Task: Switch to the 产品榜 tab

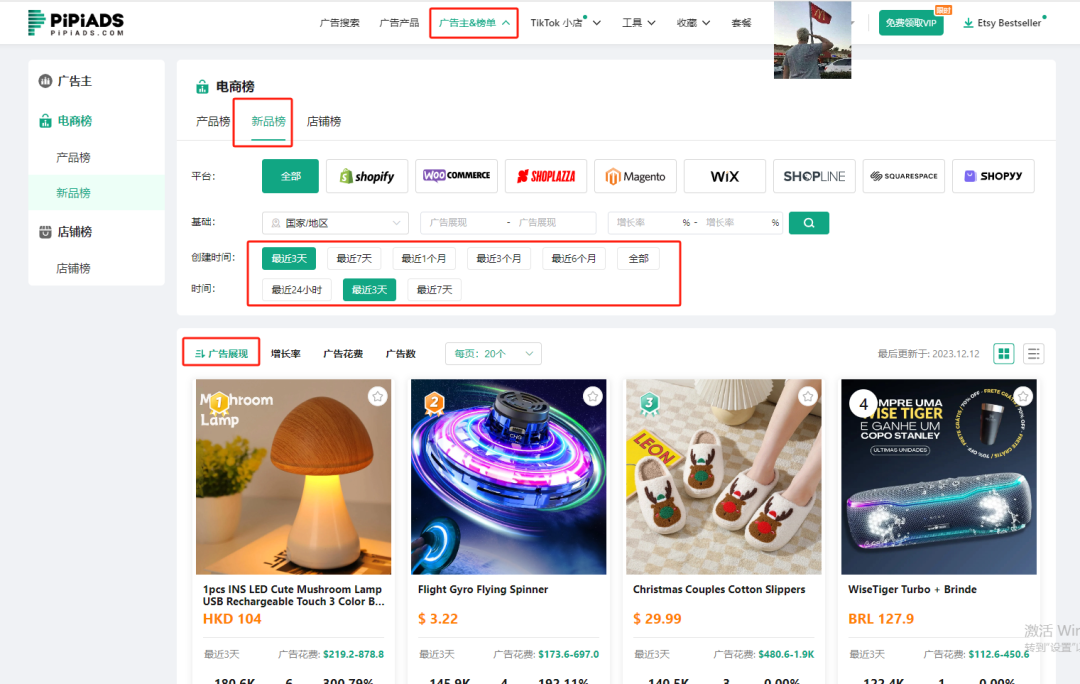Action: (213, 121)
